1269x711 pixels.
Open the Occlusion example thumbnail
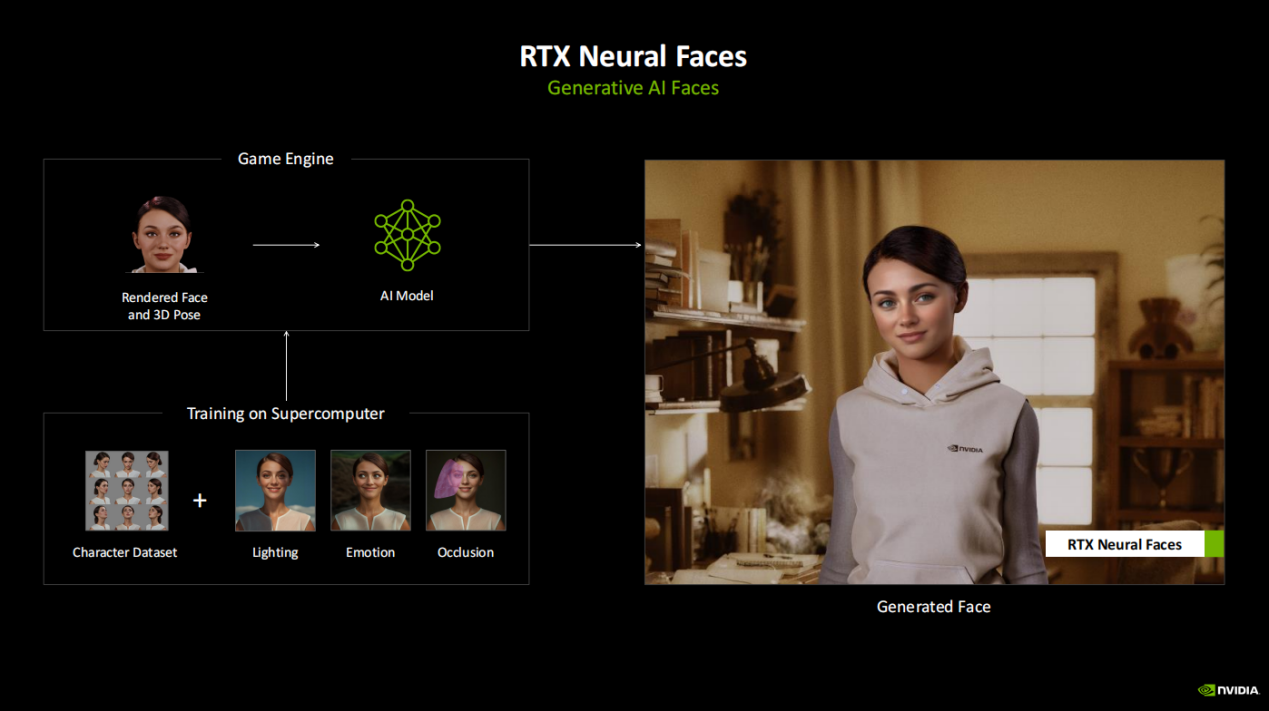465,490
